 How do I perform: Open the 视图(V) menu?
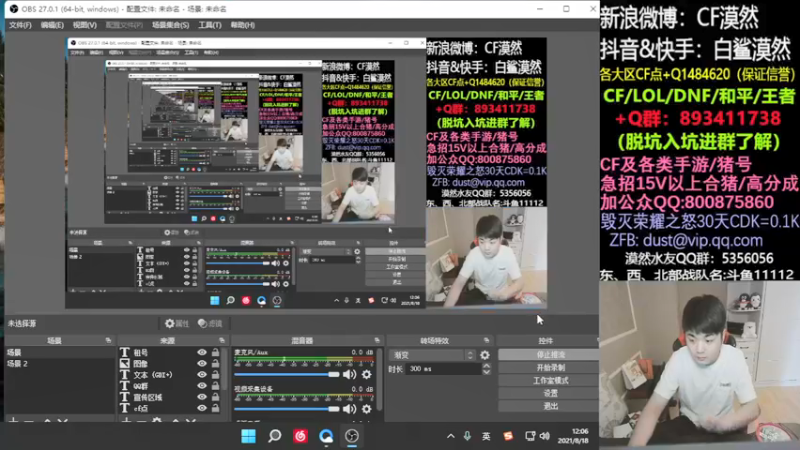point(84,25)
